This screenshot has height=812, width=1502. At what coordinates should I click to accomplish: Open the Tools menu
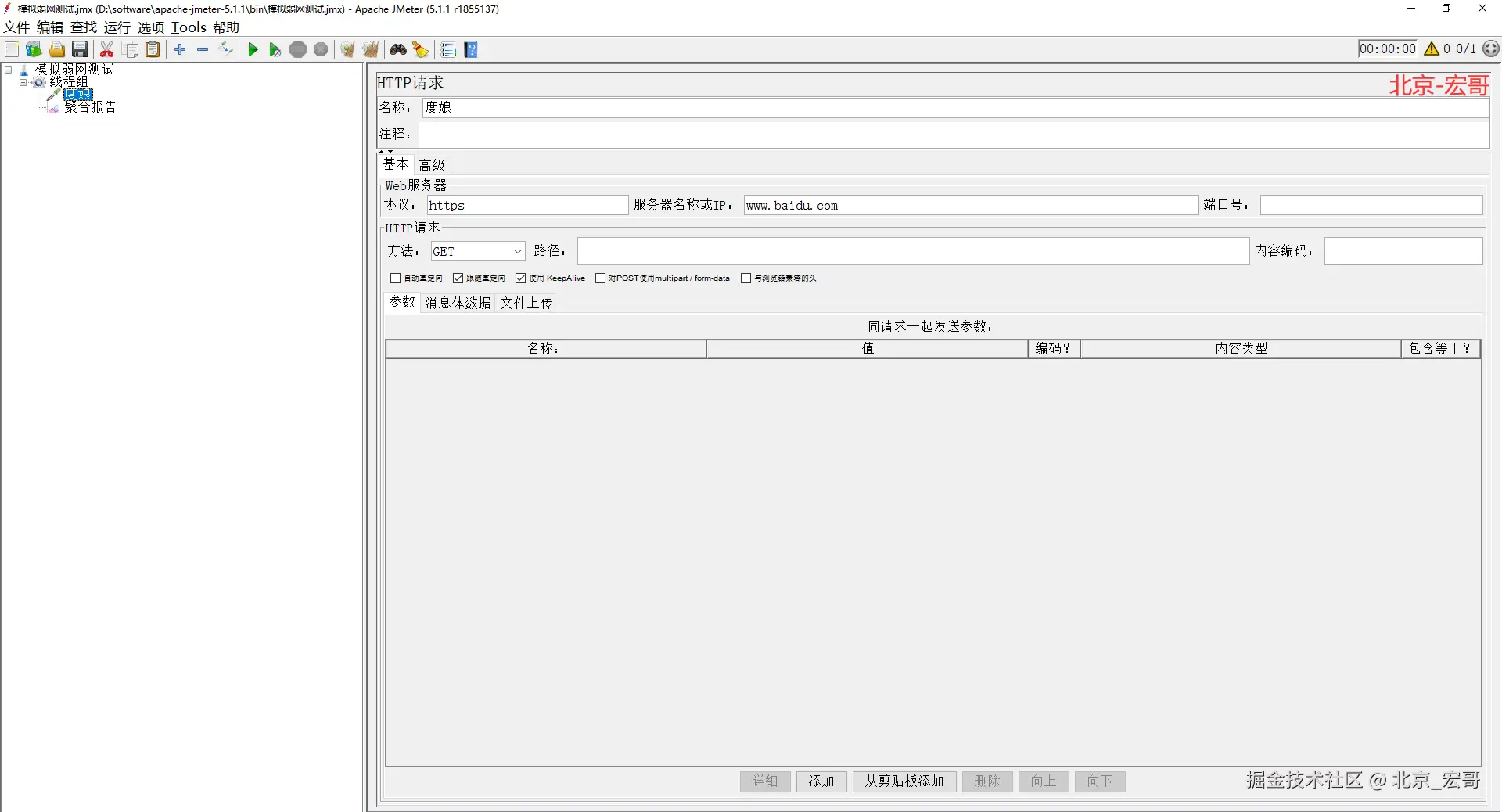click(x=189, y=27)
